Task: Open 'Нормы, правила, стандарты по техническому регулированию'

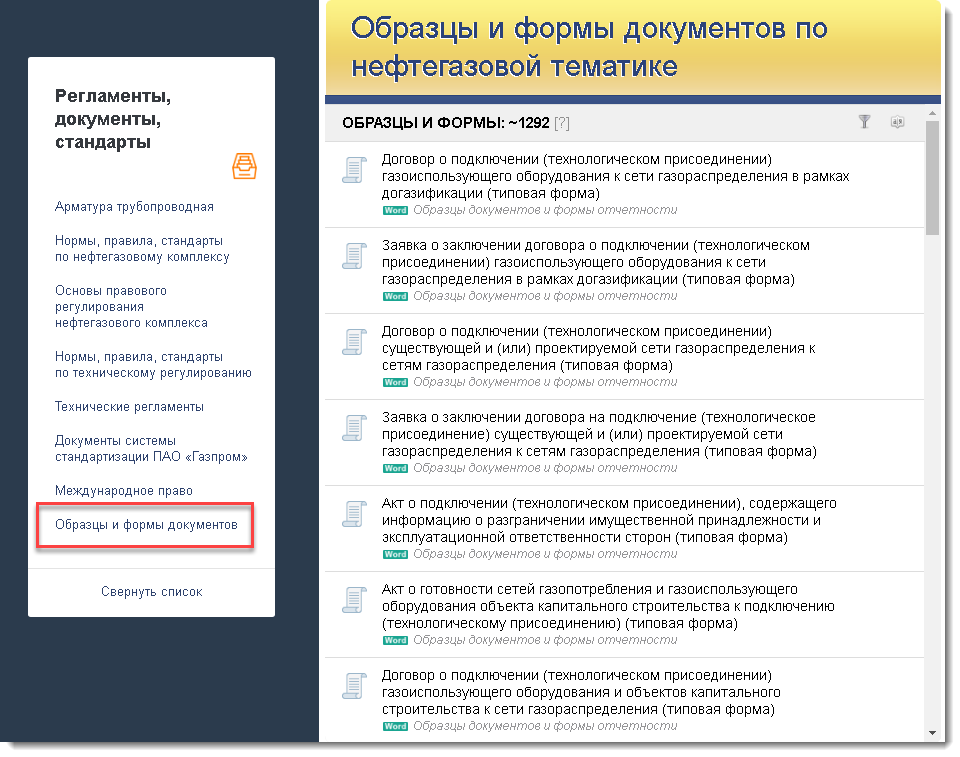Action: point(153,364)
